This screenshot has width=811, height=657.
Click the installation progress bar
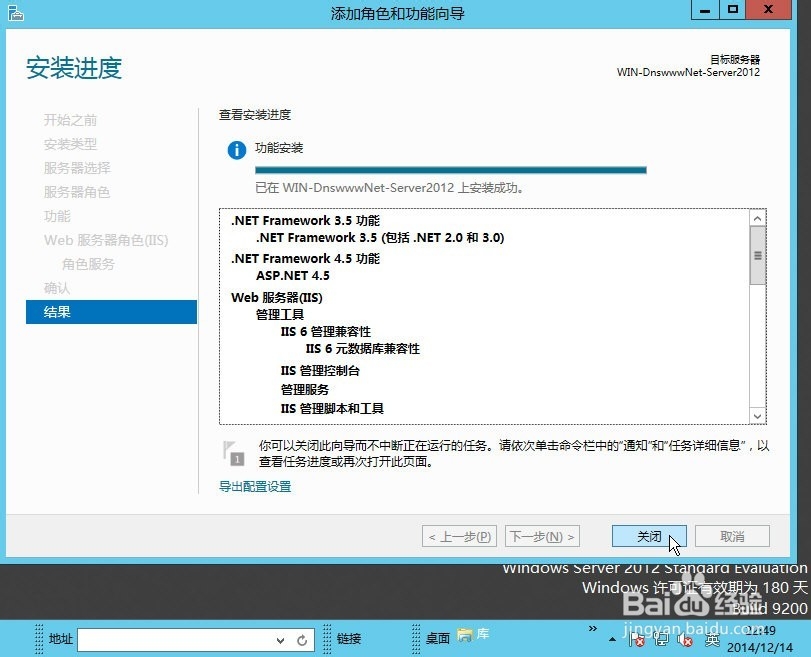point(452,168)
